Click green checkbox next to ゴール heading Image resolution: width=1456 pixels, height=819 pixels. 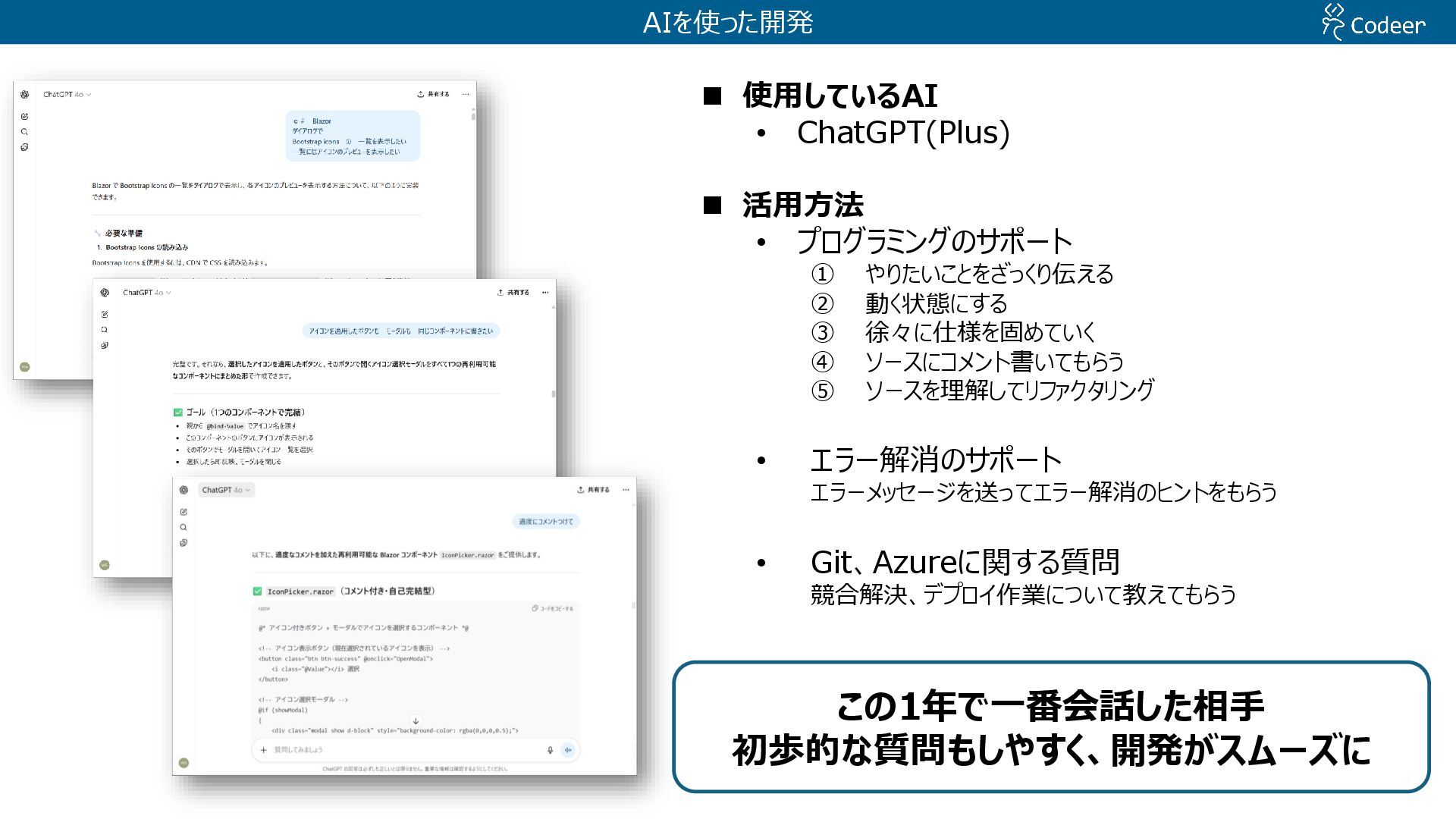point(177,413)
